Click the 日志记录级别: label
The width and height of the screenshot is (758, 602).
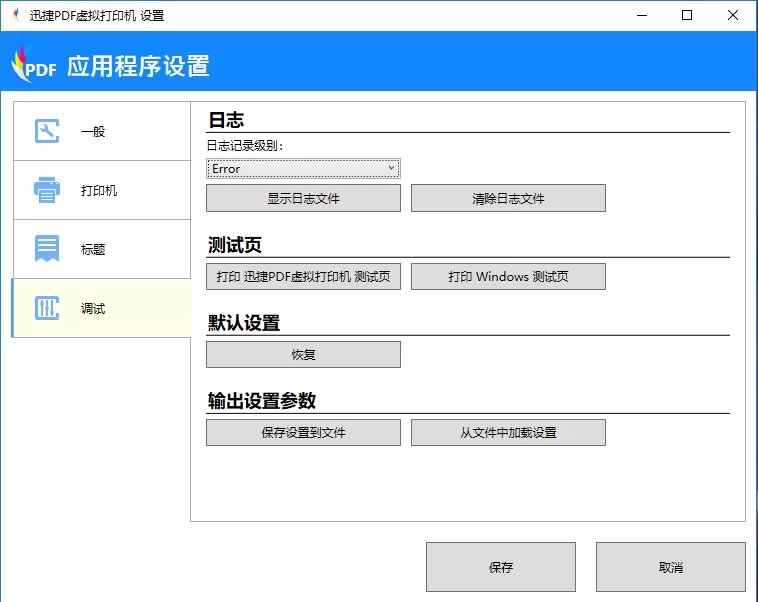coord(245,146)
